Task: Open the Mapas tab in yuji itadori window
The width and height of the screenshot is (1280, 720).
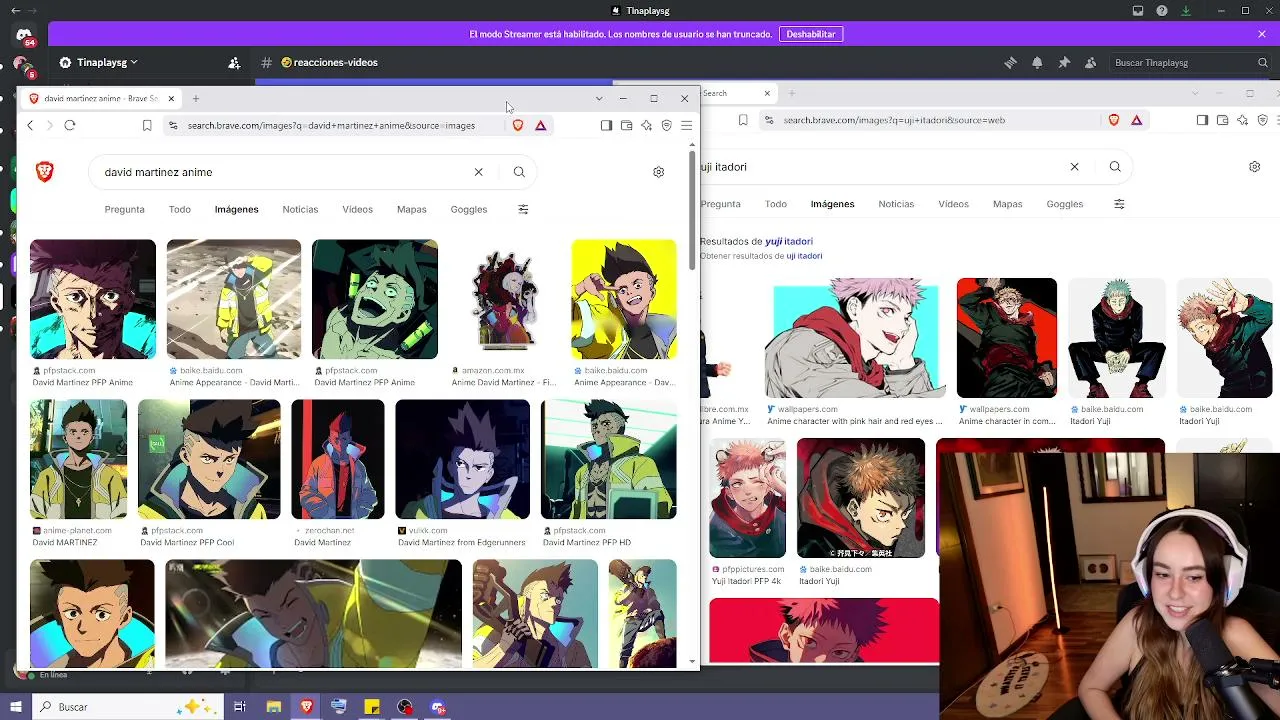Action: [1007, 204]
